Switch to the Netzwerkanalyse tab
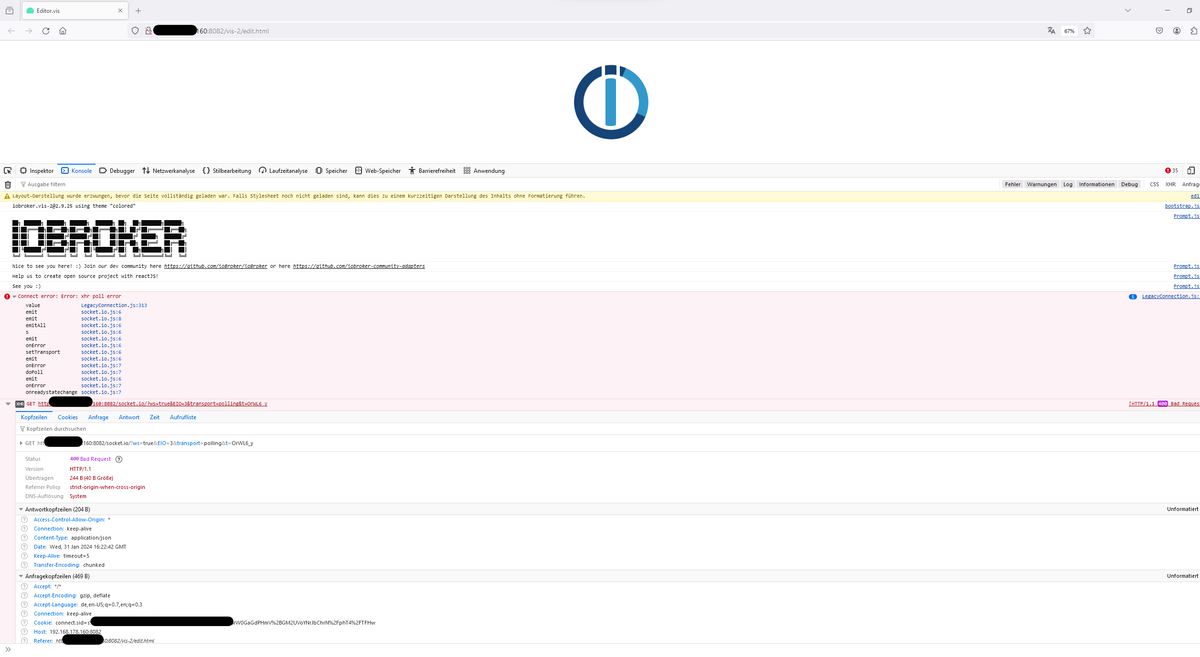1200x657 pixels. click(x=168, y=171)
